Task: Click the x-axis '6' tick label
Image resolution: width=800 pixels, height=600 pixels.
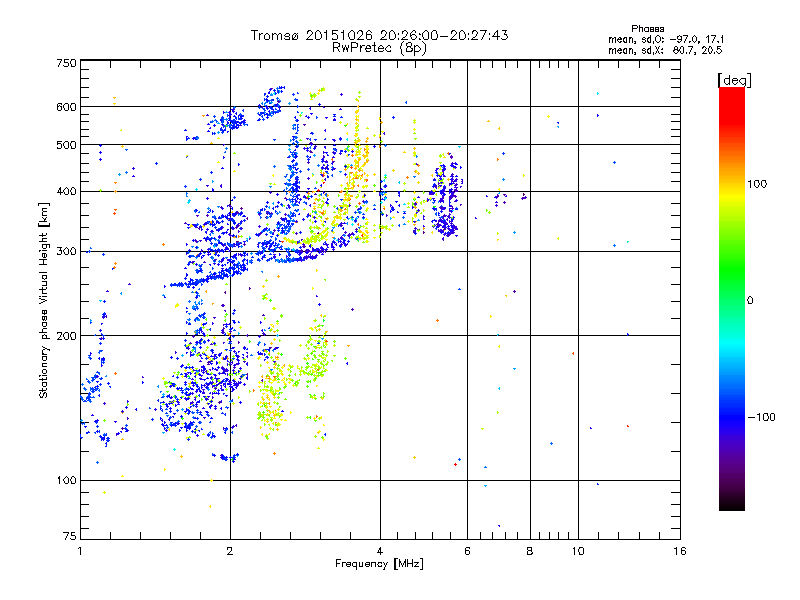Action: (467, 551)
